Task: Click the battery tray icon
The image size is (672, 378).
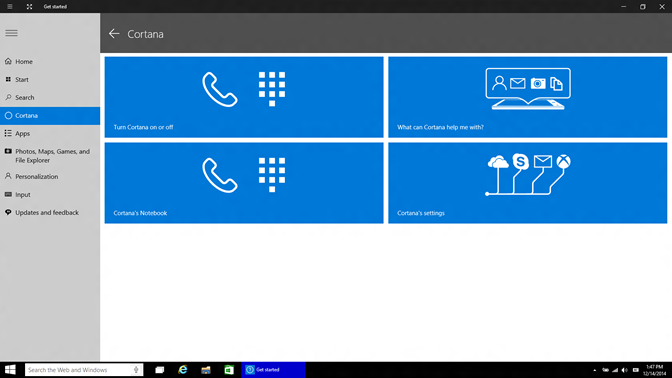Action: click(x=605, y=370)
